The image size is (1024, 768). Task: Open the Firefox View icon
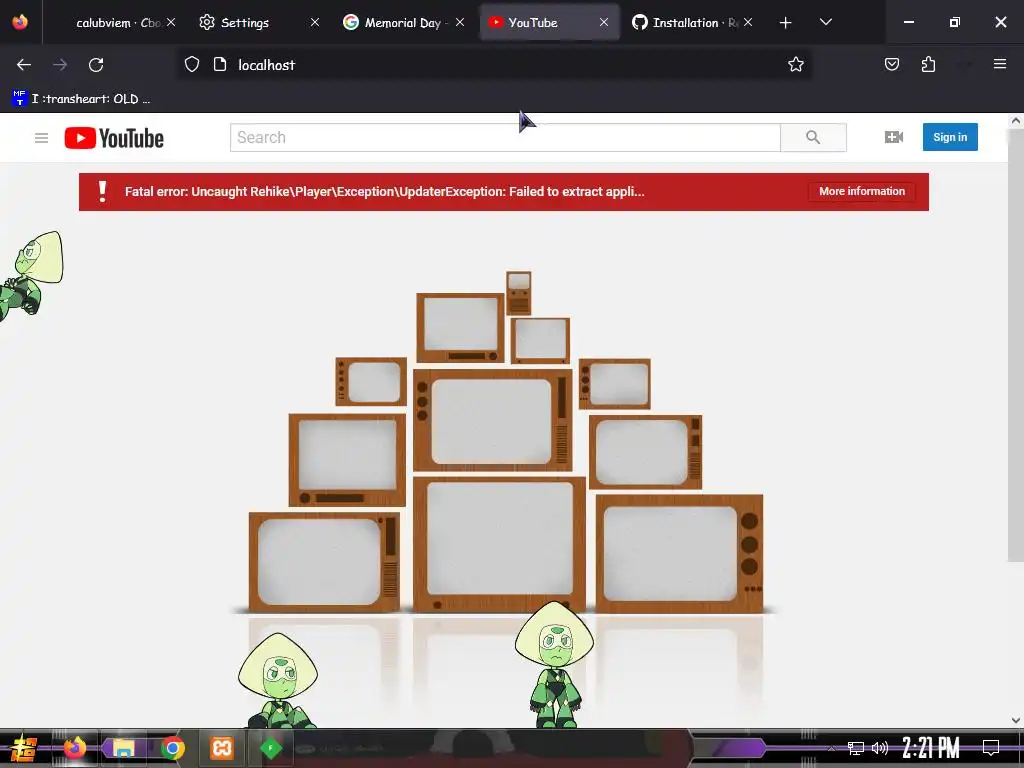[20, 22]
